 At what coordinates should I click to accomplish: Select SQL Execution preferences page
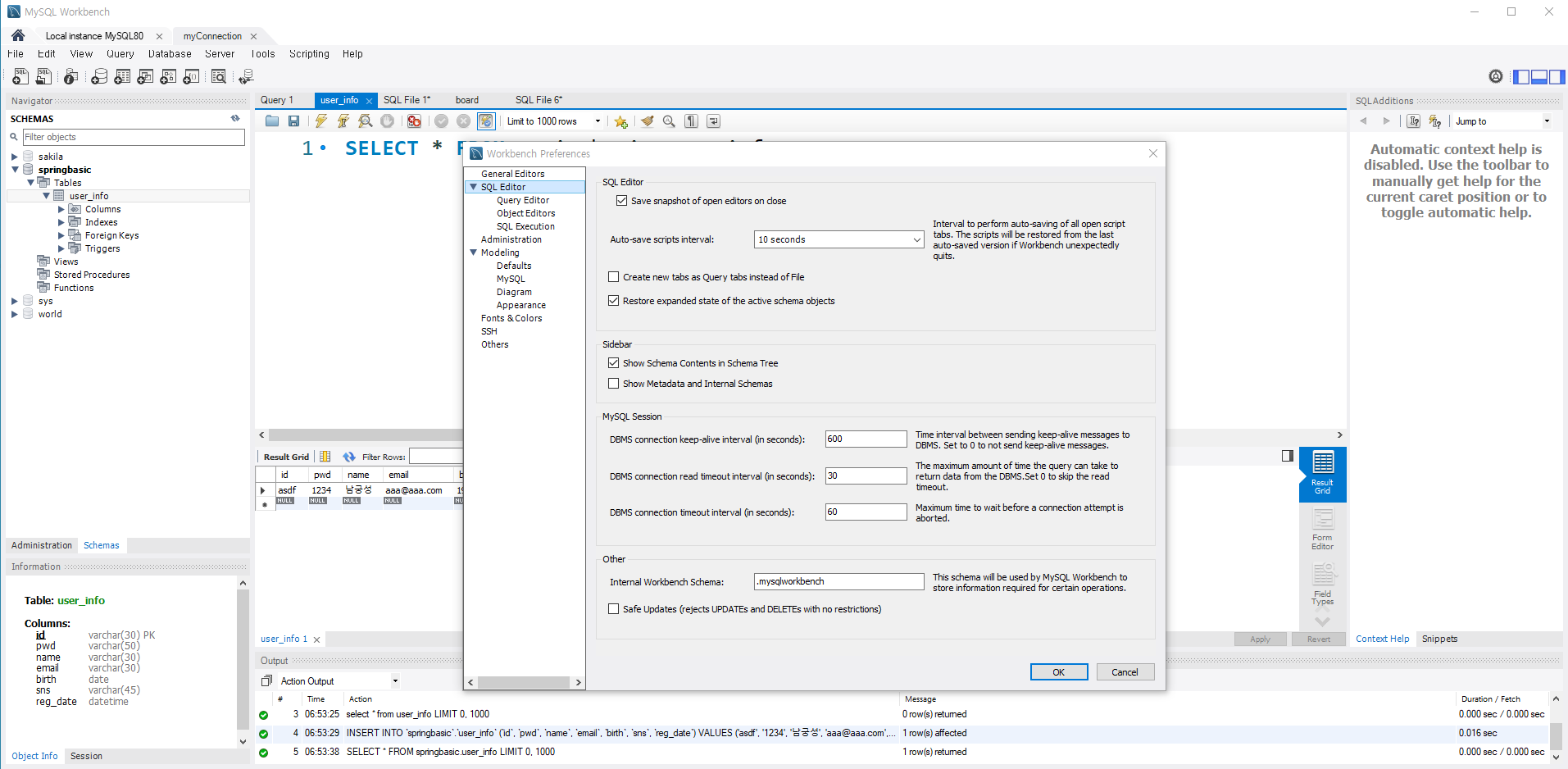tap(525, 226)
